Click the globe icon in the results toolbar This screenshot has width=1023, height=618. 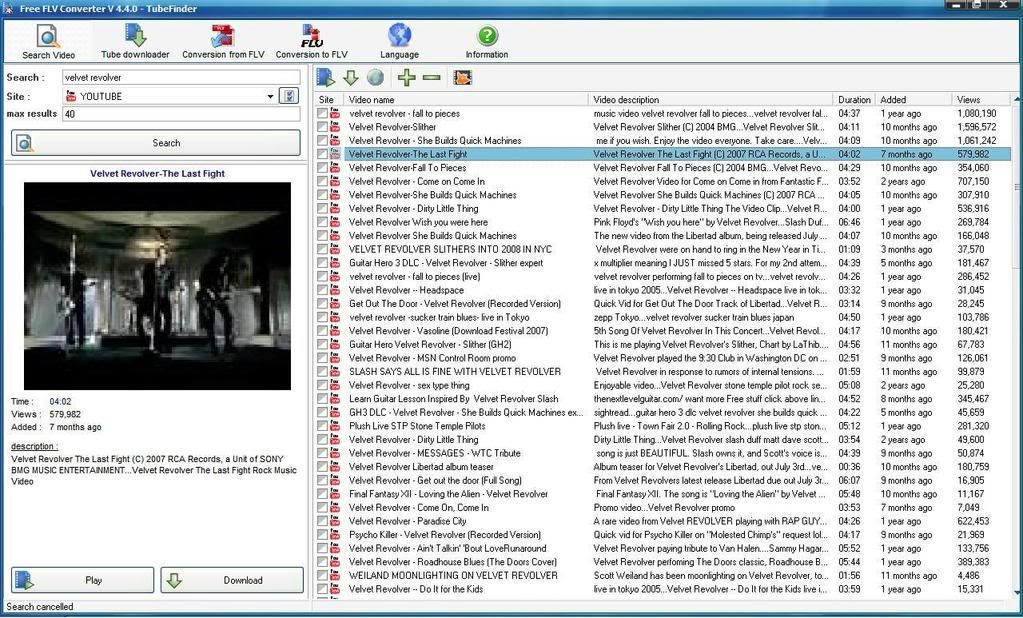coord(375,78)
